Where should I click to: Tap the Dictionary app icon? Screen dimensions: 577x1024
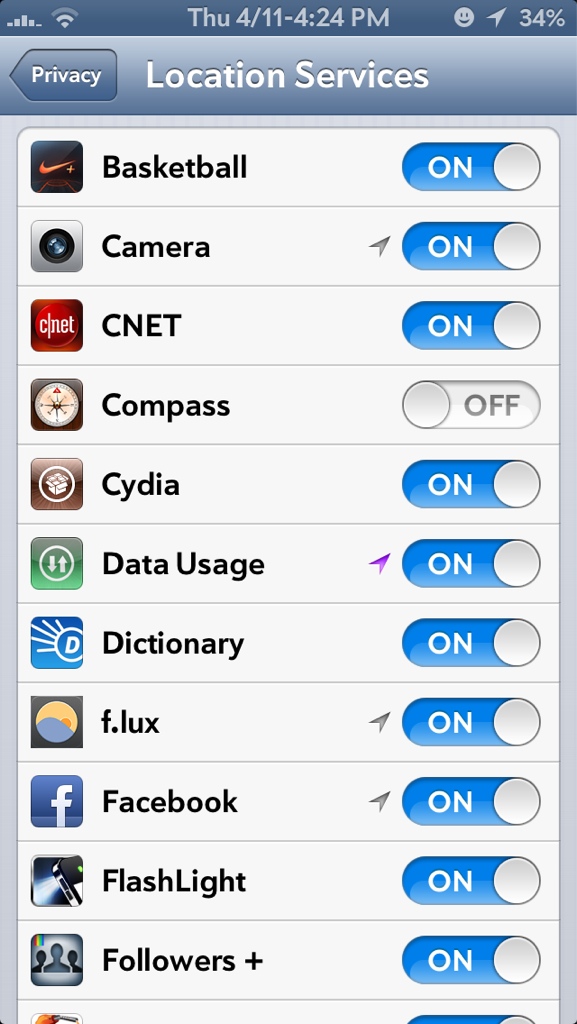pos(57,643)
